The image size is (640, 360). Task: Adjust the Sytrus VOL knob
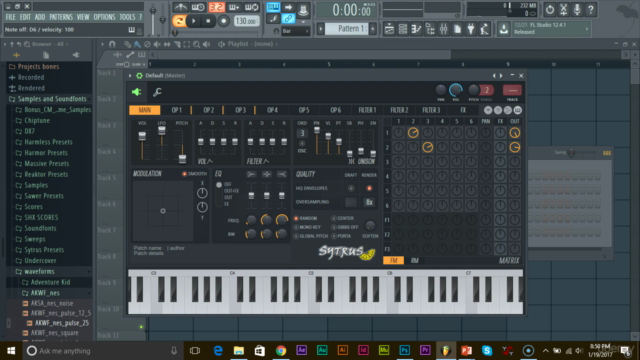pos(456,90)
